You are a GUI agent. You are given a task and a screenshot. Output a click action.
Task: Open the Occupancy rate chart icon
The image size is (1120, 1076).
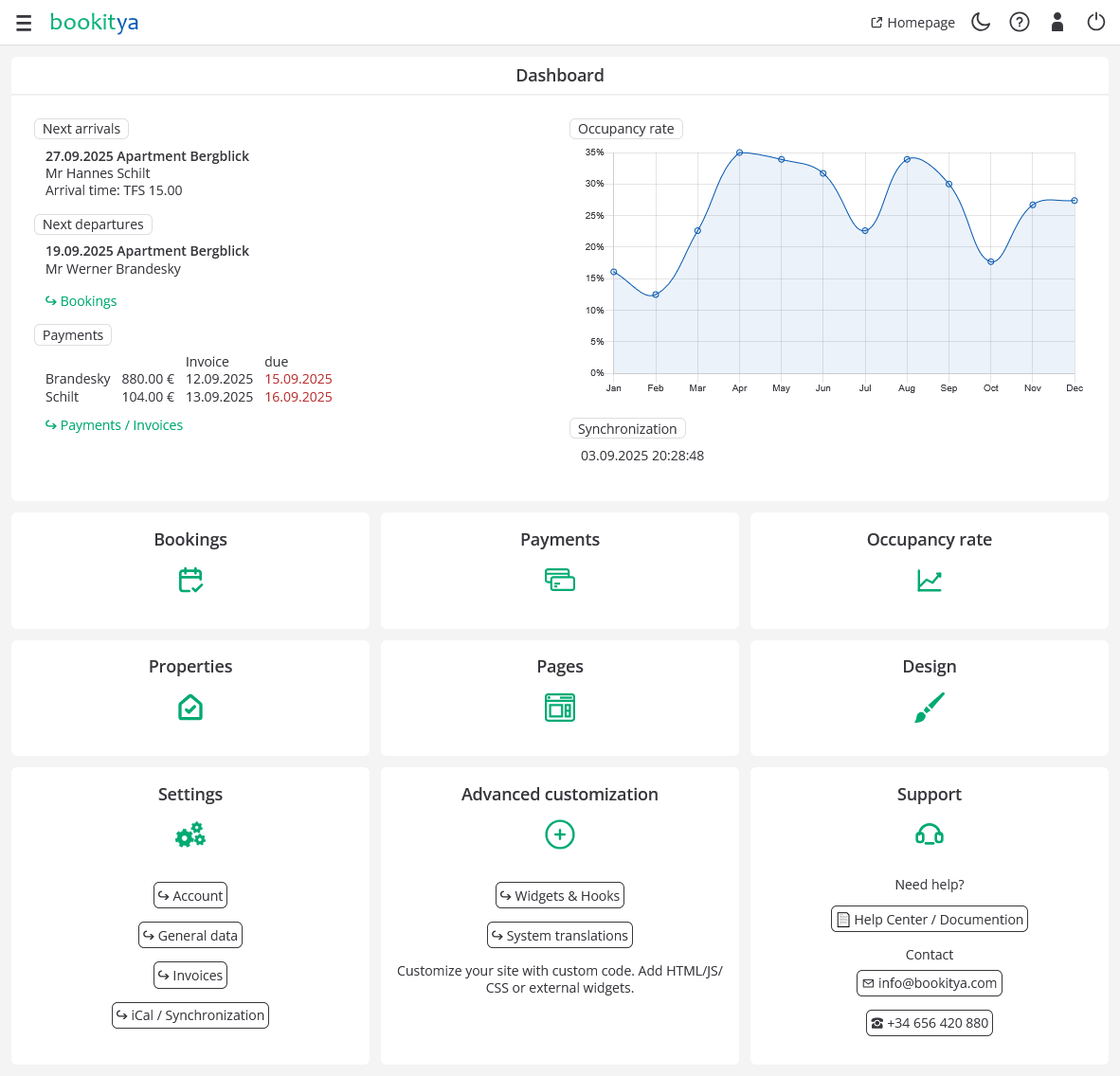coord(930,580)
